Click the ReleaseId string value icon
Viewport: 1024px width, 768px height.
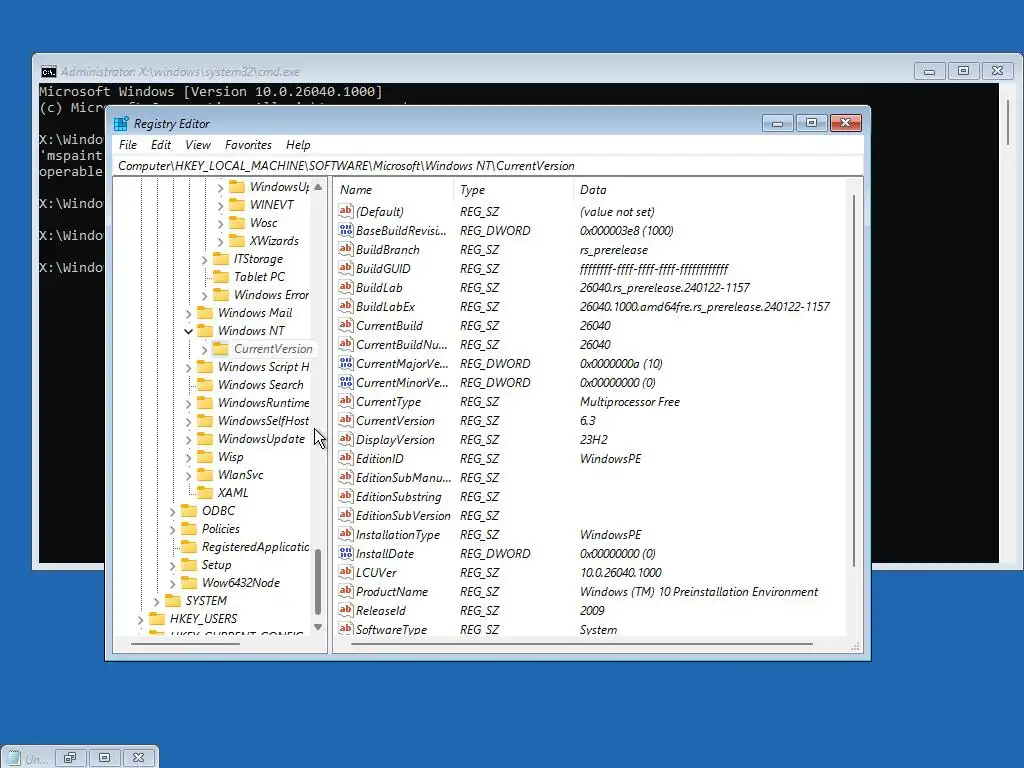pos(345,609)
